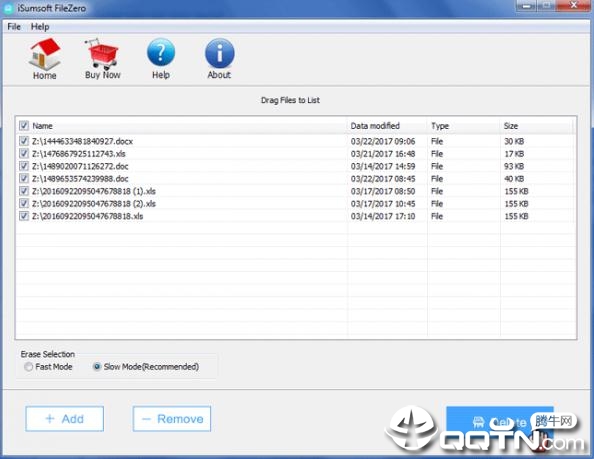Click the 40 KB size cell
The image size is (594, 459).
coord(514,179)
